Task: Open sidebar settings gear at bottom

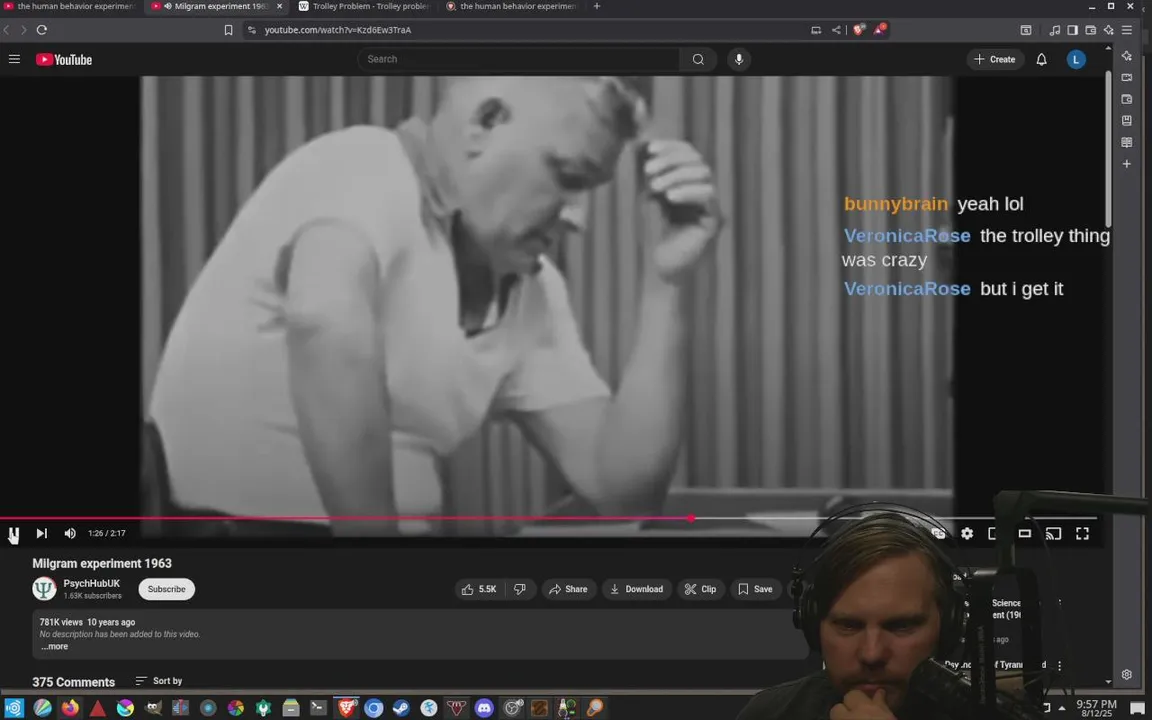Action: (1126, 674)
